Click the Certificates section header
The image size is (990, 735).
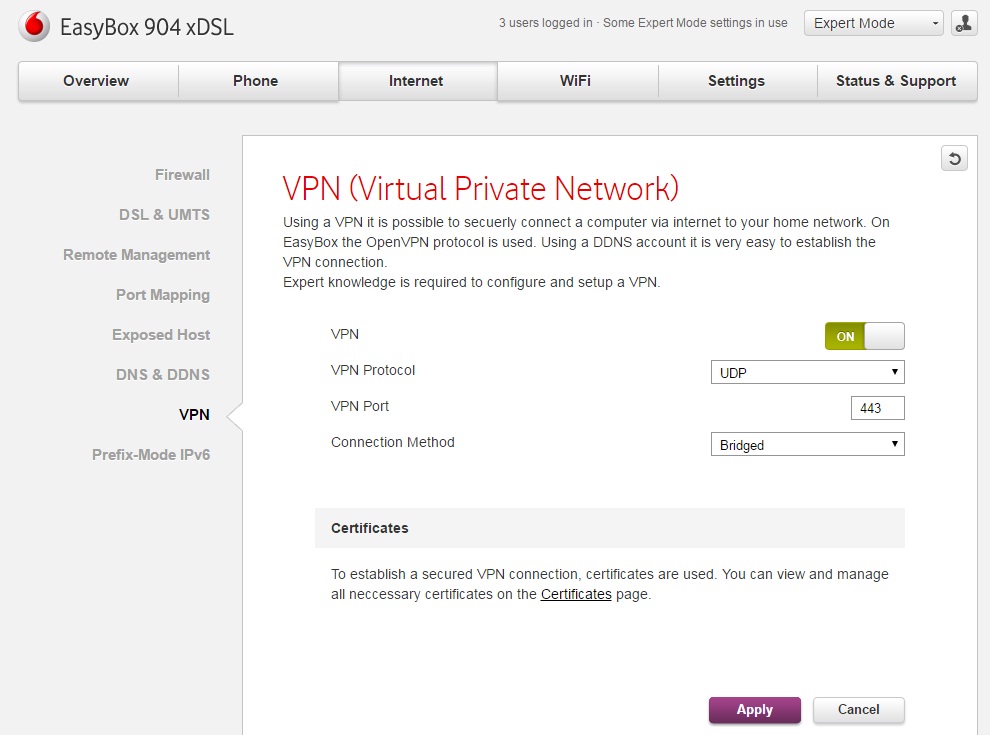click(610, 528)
